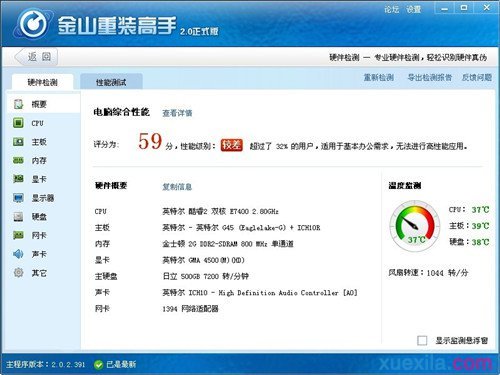Click disk value 日立 500GB 7200 转/分钟
The height and width of the screenshot is (375, 500).
point(206,276)
